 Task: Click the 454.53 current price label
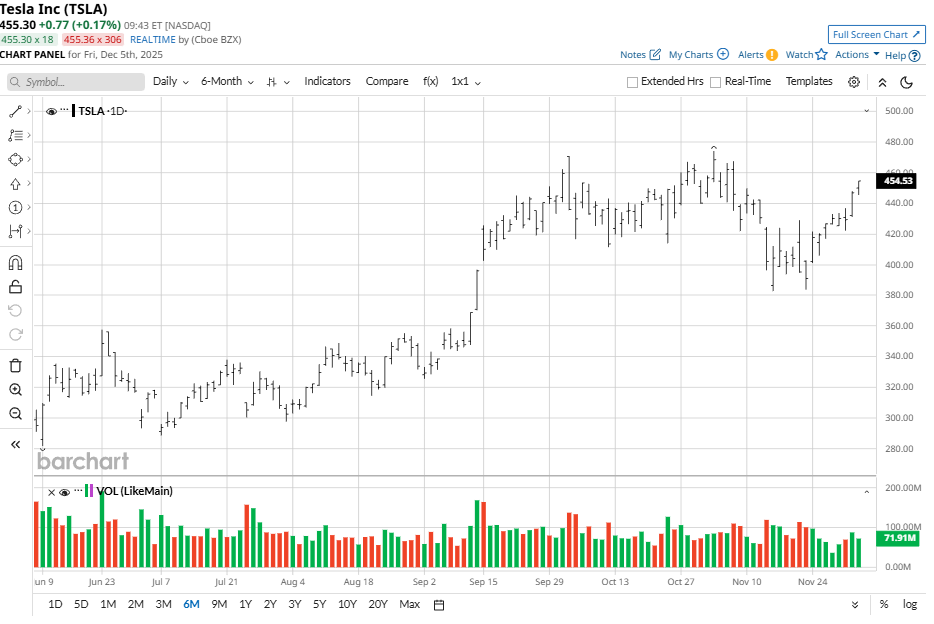(896, 181)
